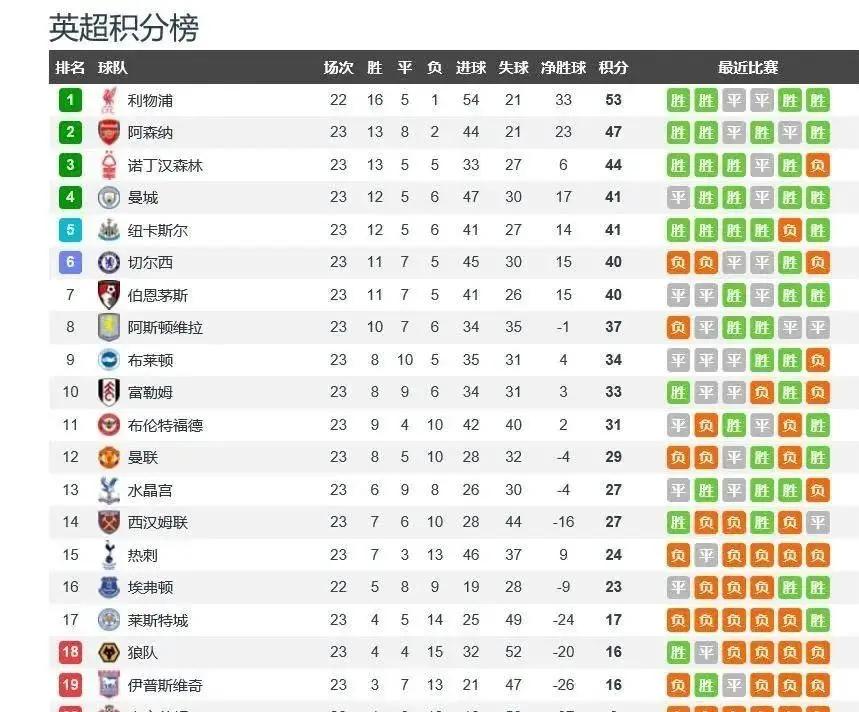Viewport: 859px width, 712px height.
Task: Sort table by 积分 column header
Action: [x=613, y=68]
